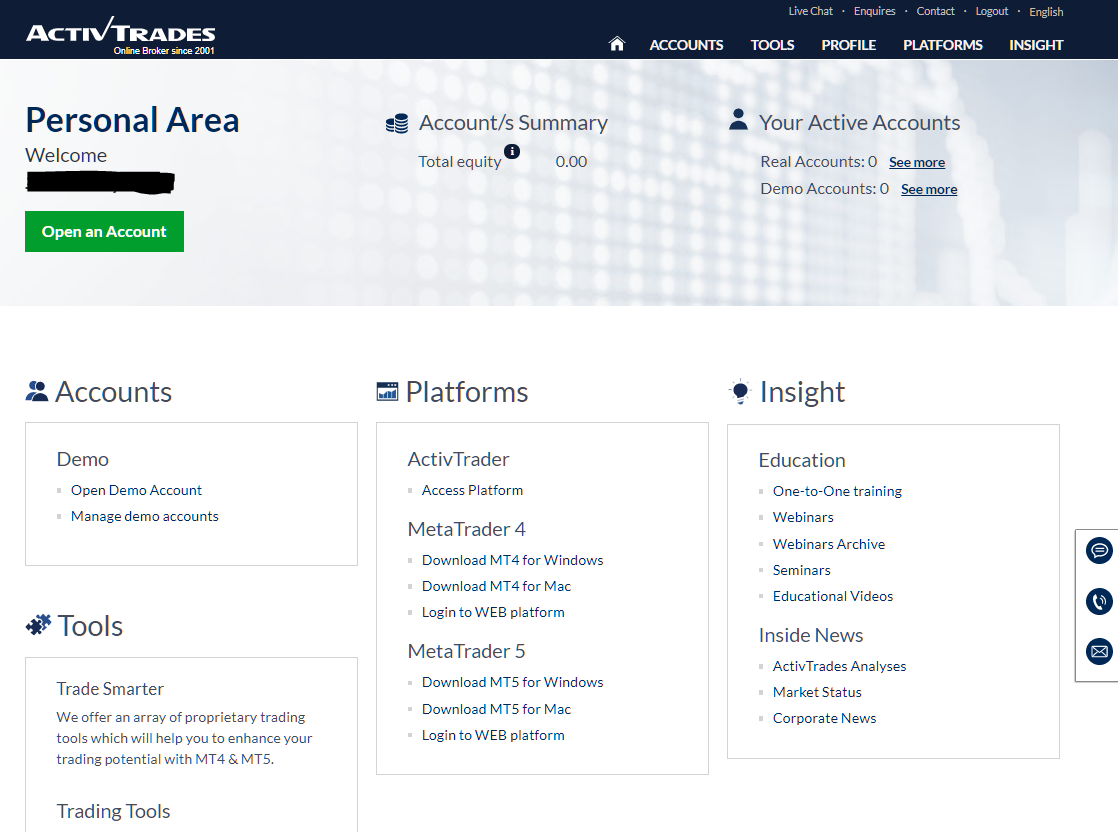Click the puzzle pieces icon next to Tools

point(39,625)
